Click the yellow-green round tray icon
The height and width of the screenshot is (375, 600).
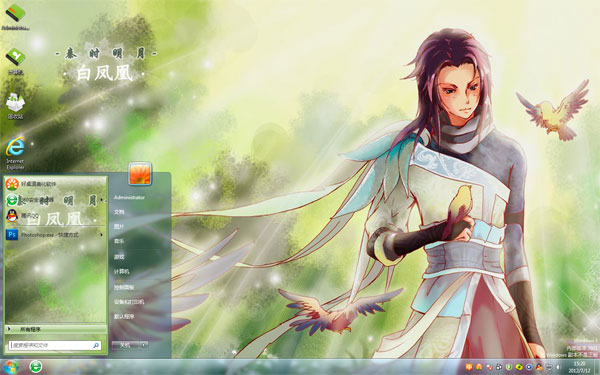point(519,367)
